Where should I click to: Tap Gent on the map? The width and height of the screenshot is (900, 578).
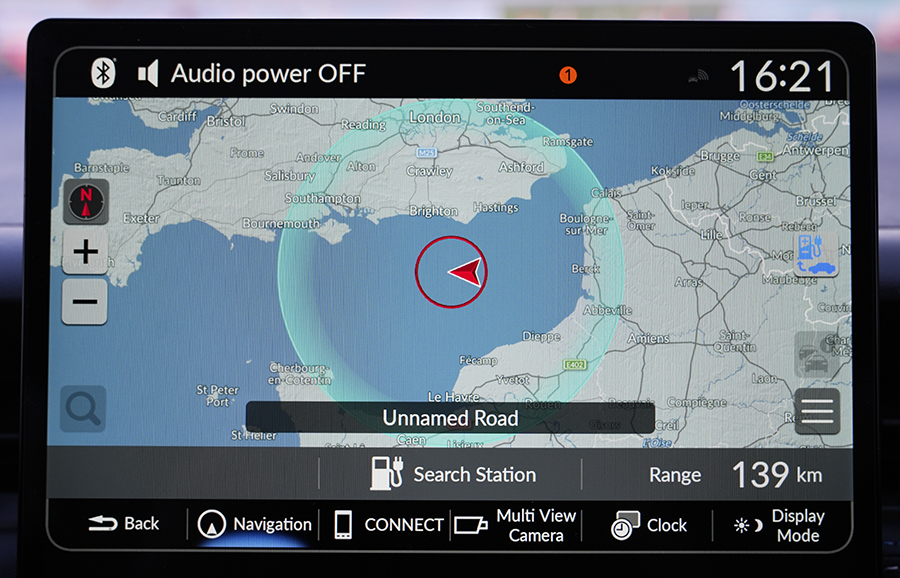point(762,175)
